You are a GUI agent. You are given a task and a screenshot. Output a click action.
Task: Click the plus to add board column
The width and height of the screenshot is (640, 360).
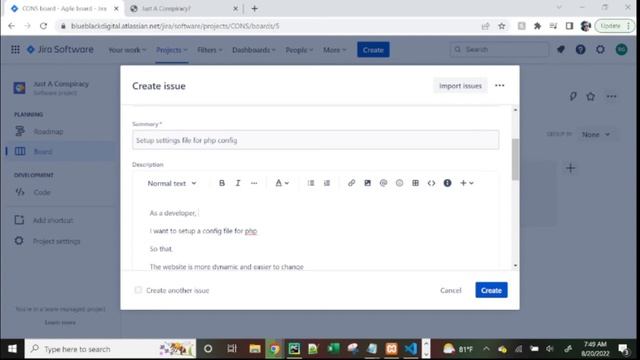point(571,168)
